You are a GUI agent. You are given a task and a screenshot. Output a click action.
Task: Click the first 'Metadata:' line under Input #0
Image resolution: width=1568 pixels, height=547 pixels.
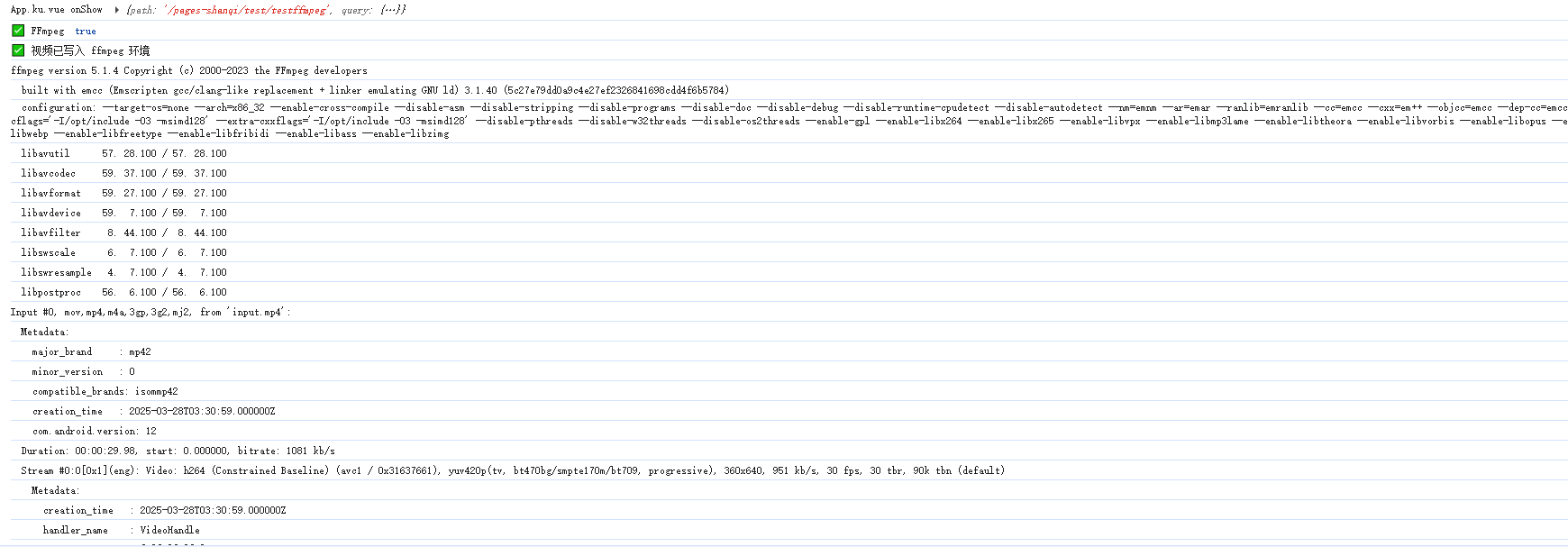pos(45,332)
